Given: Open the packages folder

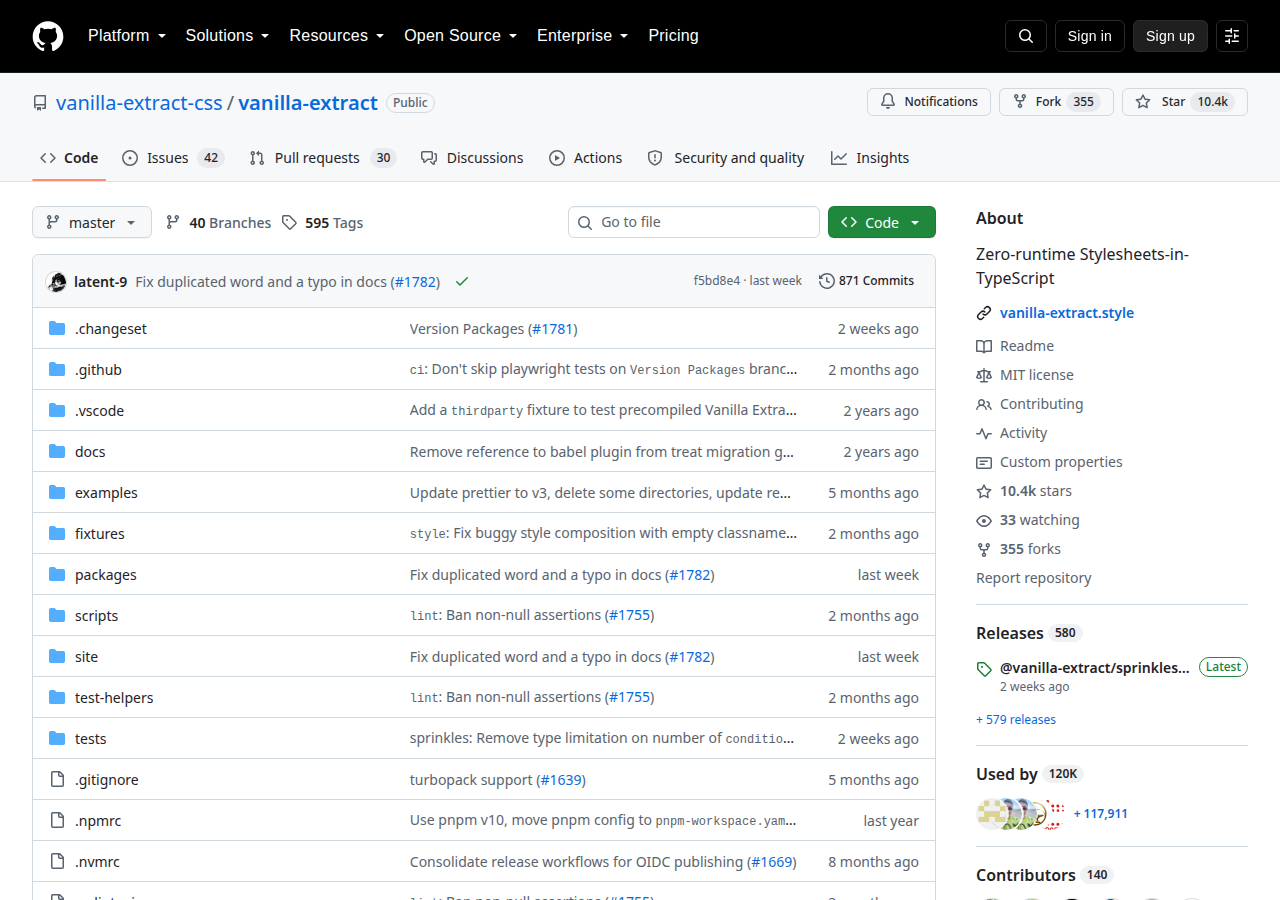Looking at the screenshot, I should pos(106,575).
